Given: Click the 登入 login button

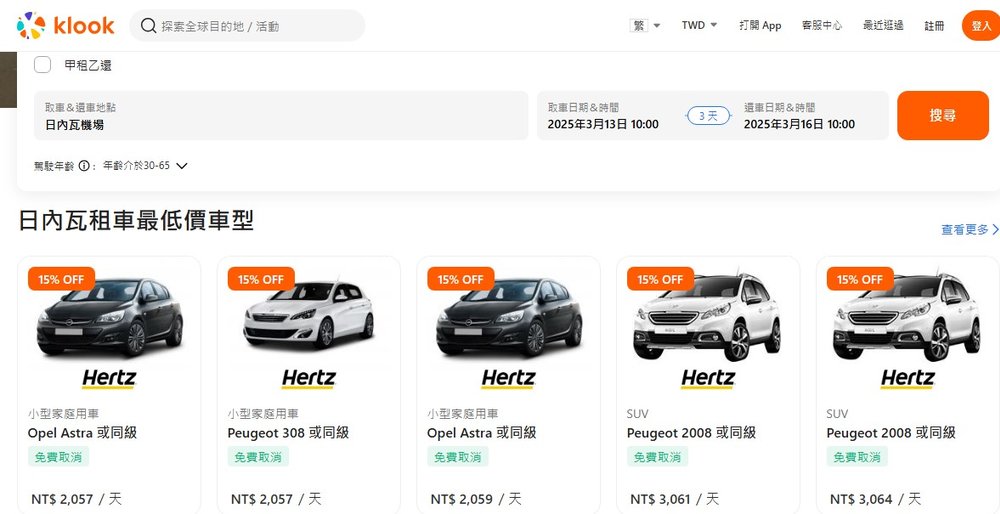Looking at the screenshot, I should [980, 25].
